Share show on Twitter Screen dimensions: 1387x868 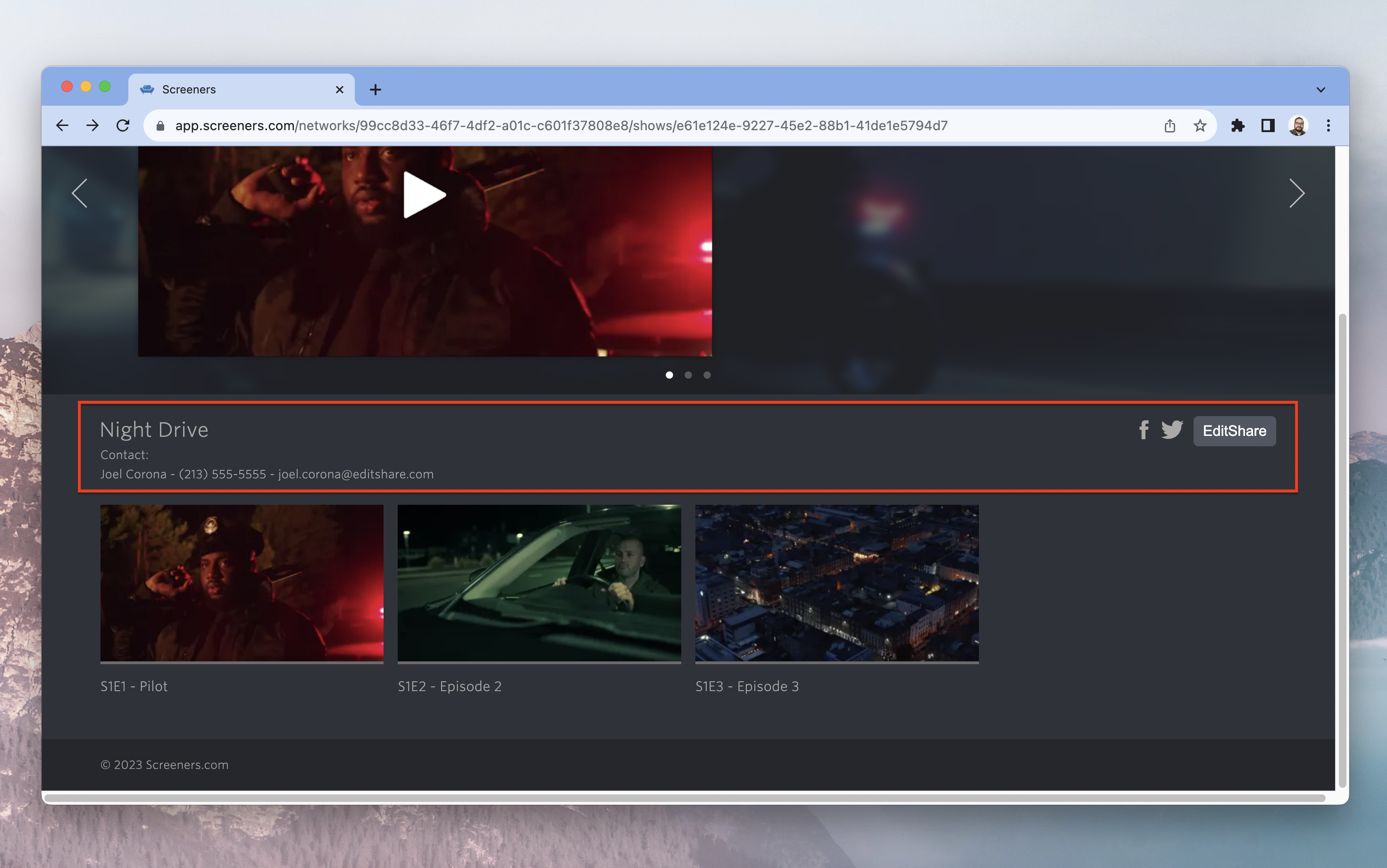pyautogui.click(x=1172, y=430)
